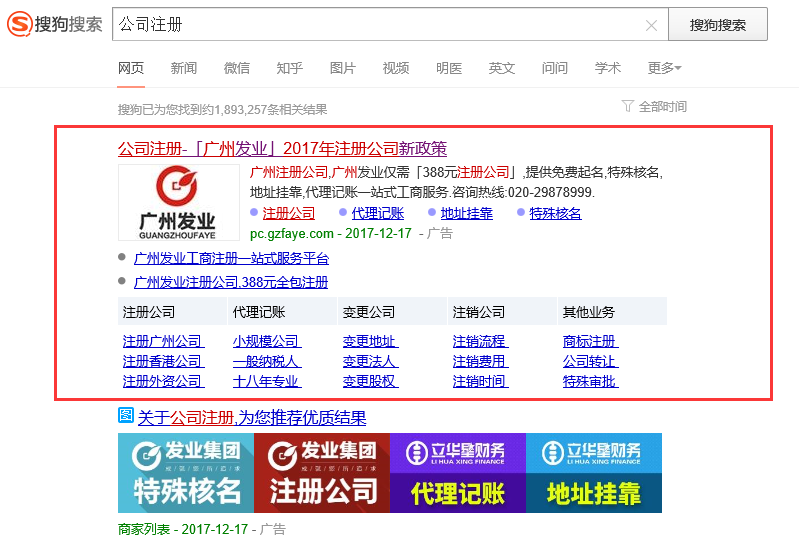
Task: Open the 商标注册 link
Action: click(589, 341)
